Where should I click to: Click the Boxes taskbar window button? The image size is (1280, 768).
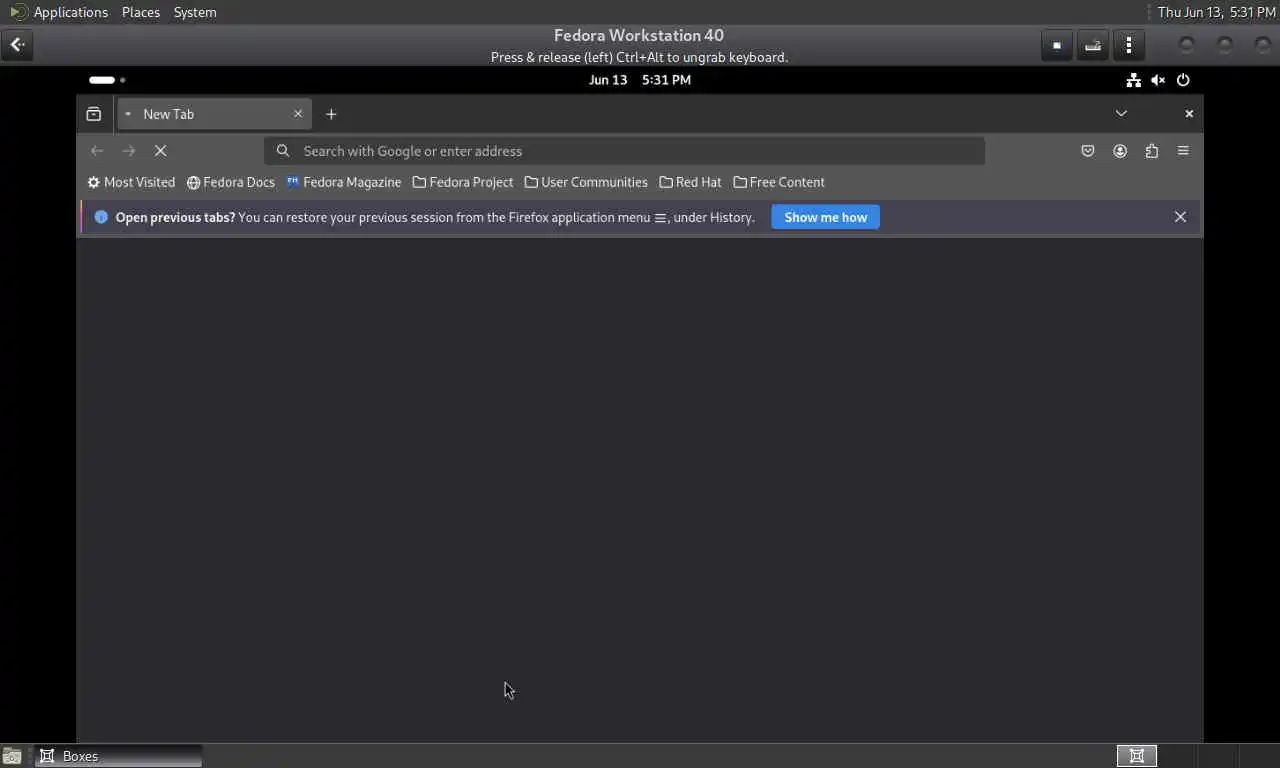(119, 756)
